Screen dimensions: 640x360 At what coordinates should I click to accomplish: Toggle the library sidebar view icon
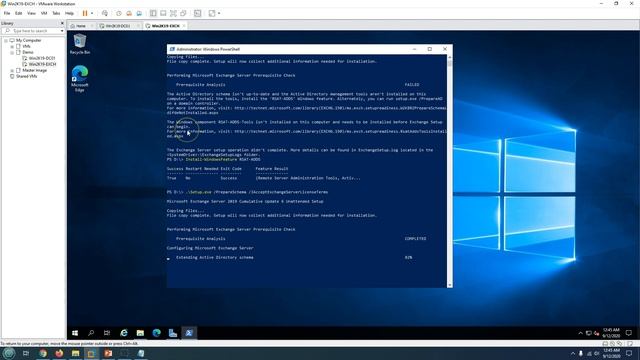153,13
